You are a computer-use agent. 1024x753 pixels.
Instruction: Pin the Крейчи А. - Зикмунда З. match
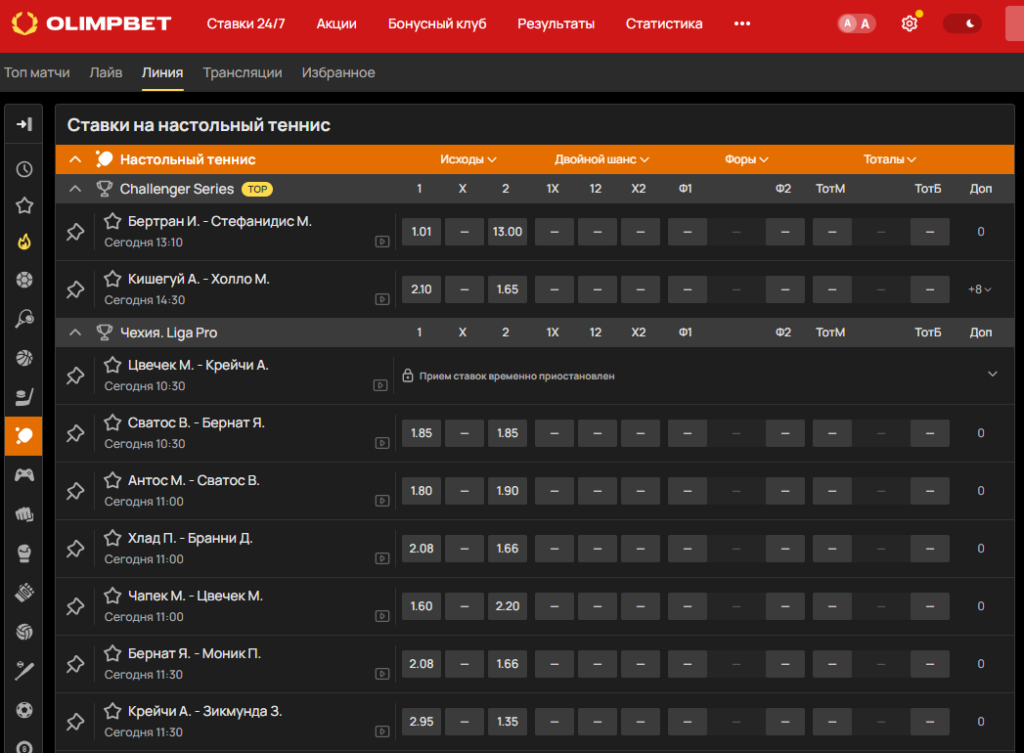75,722
